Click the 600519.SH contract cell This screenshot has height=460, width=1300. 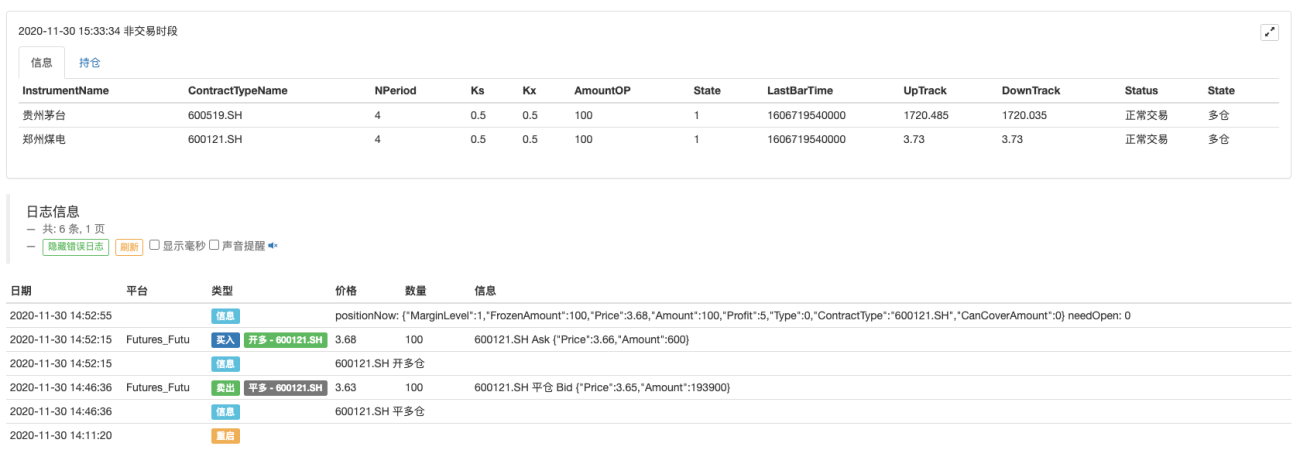coord(215,115)
